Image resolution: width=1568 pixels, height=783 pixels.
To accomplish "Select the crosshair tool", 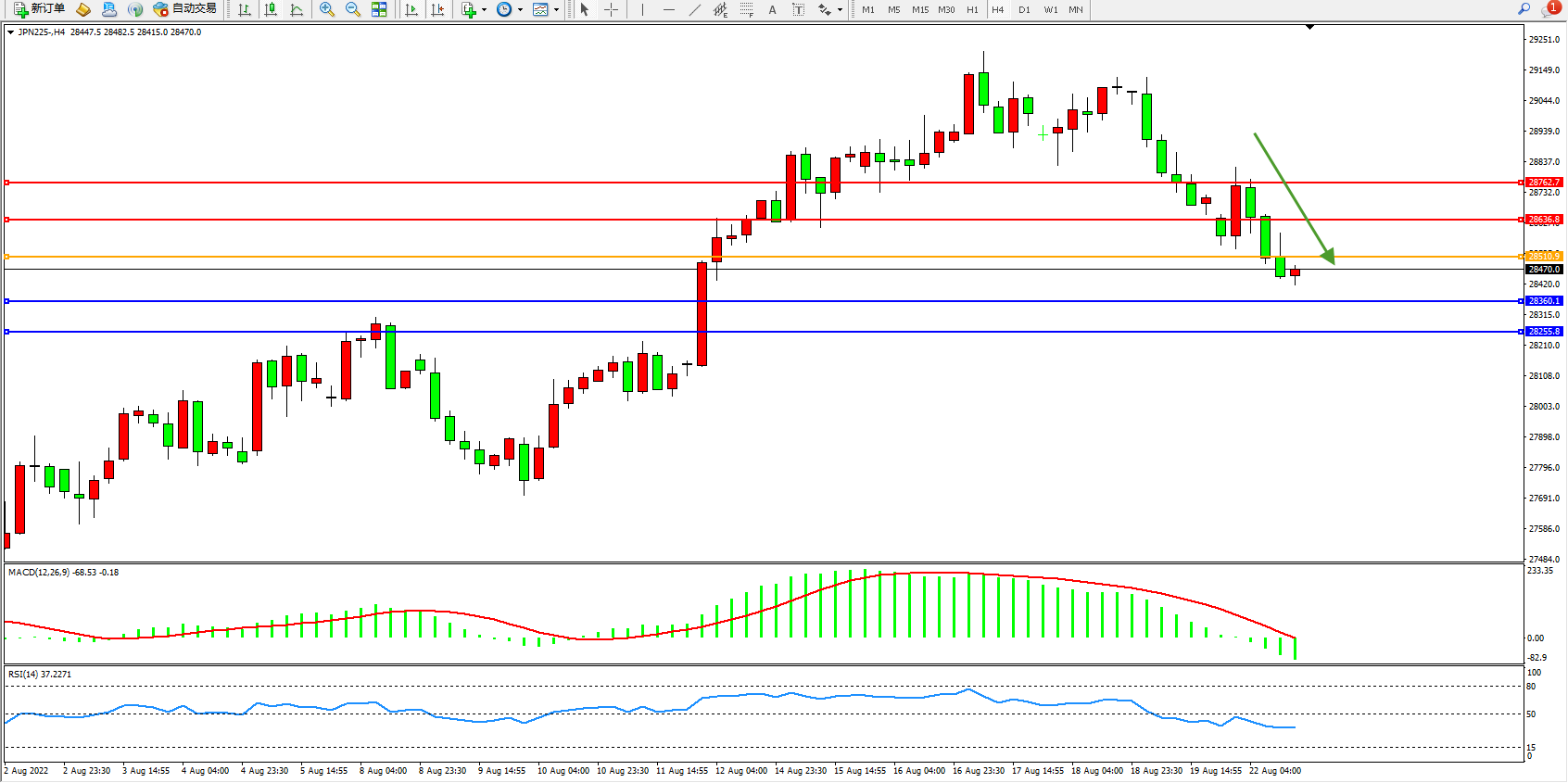I will pyautogui.click(x=612, y=9).
